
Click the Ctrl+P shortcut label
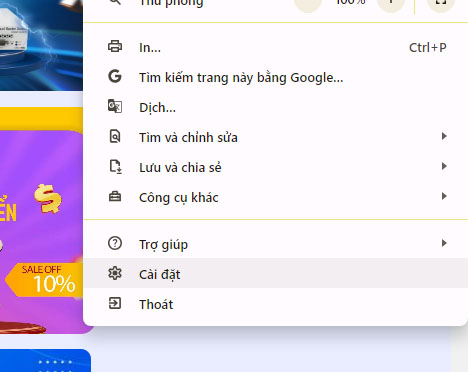coord(428,48)
